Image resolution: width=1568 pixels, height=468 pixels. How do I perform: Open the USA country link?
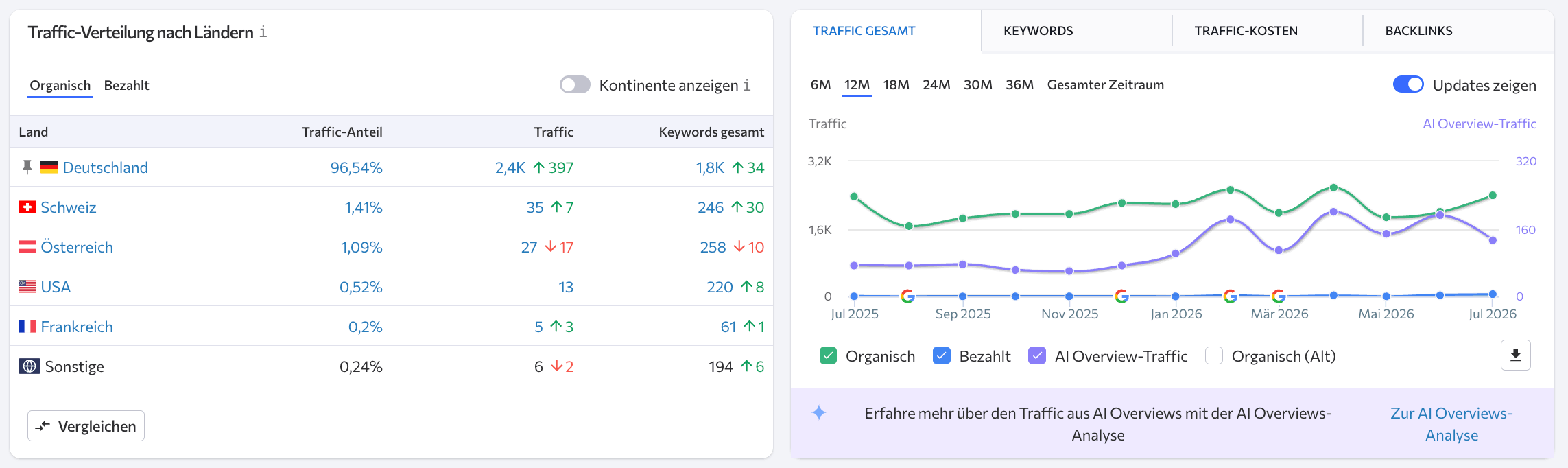(x=56, y=287)
